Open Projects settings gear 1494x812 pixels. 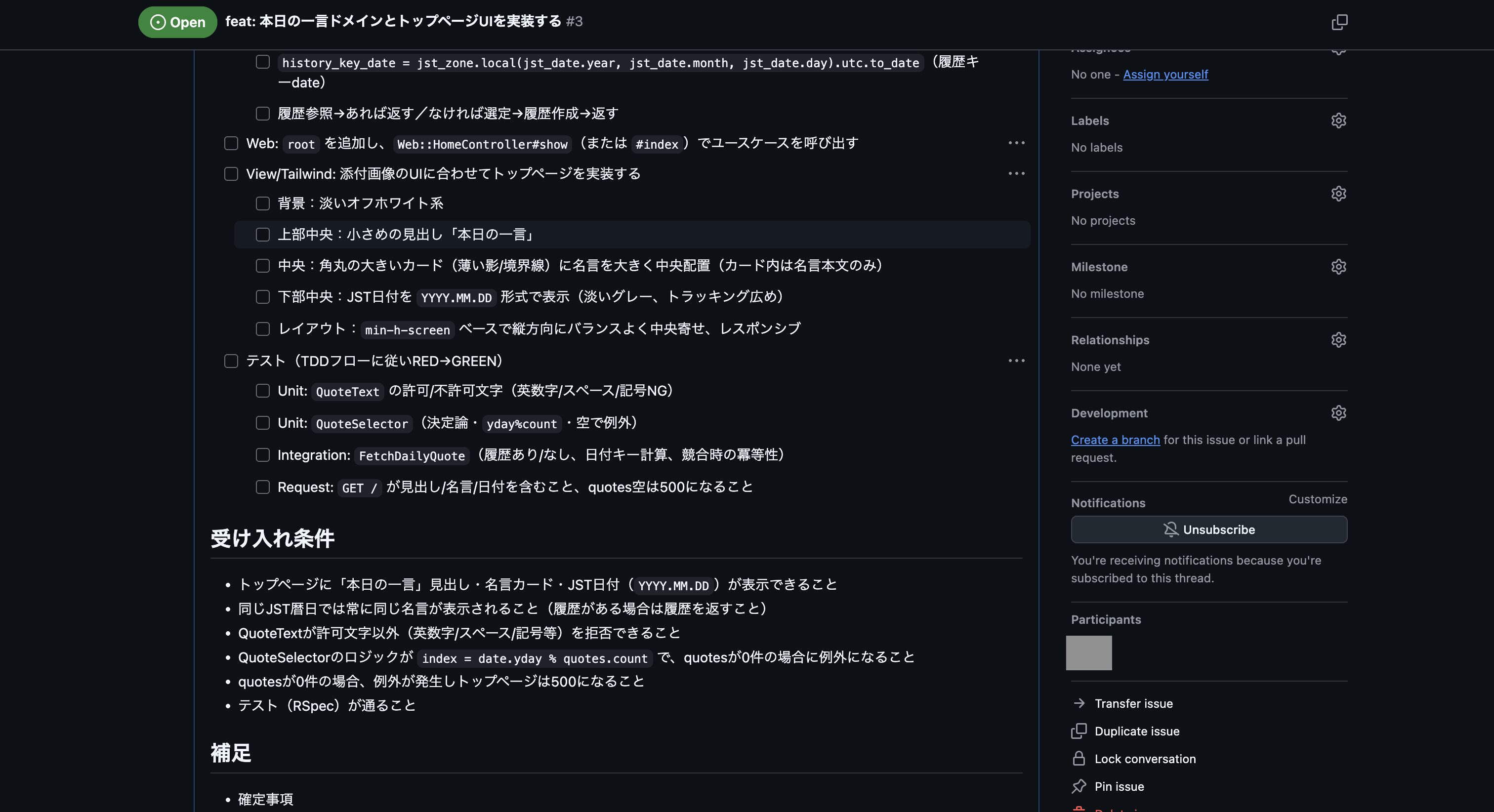[1338, 194]
